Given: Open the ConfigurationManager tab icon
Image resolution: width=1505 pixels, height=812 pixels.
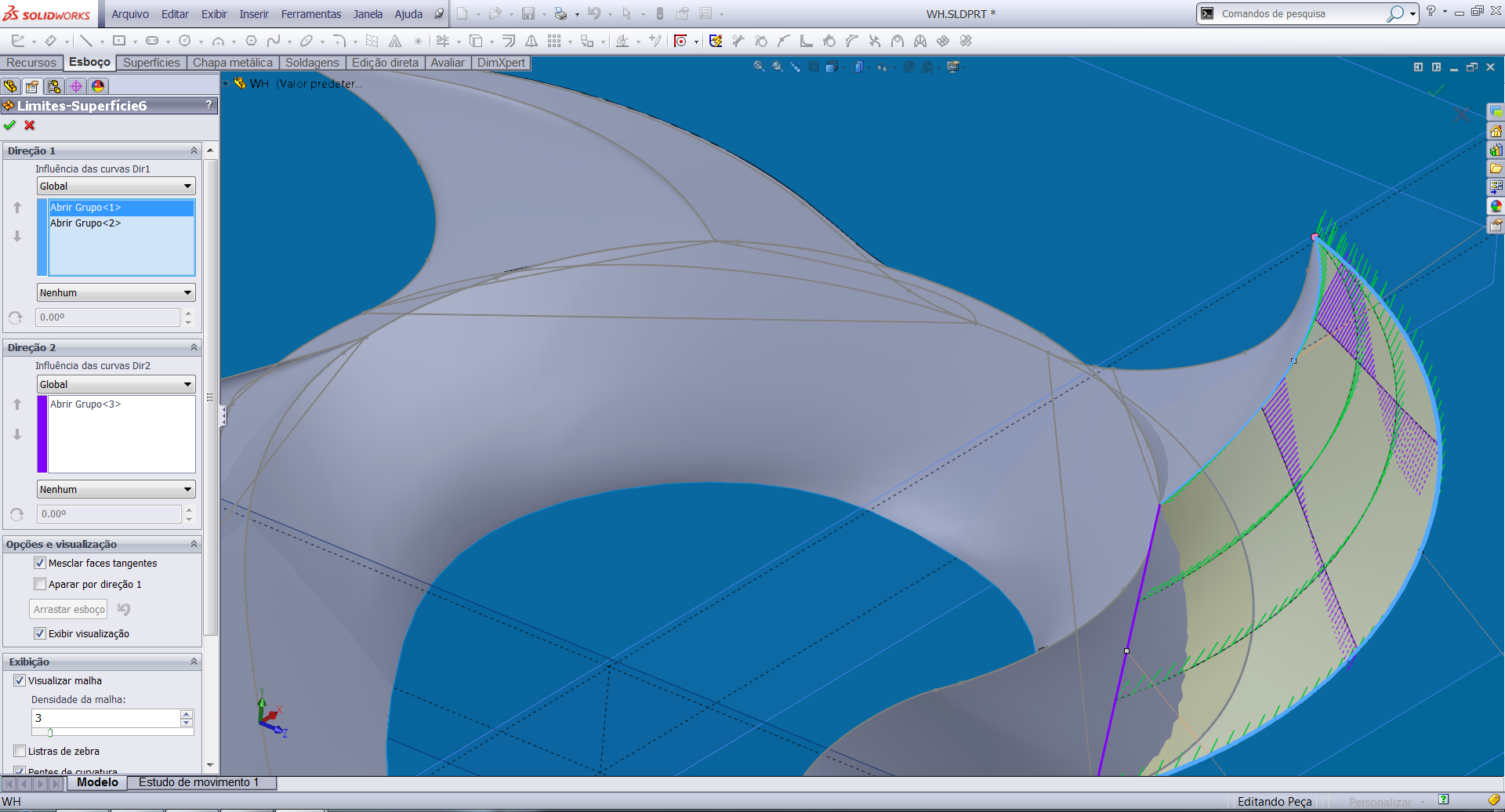Looking at the screenshot, I should pos(54,86).
